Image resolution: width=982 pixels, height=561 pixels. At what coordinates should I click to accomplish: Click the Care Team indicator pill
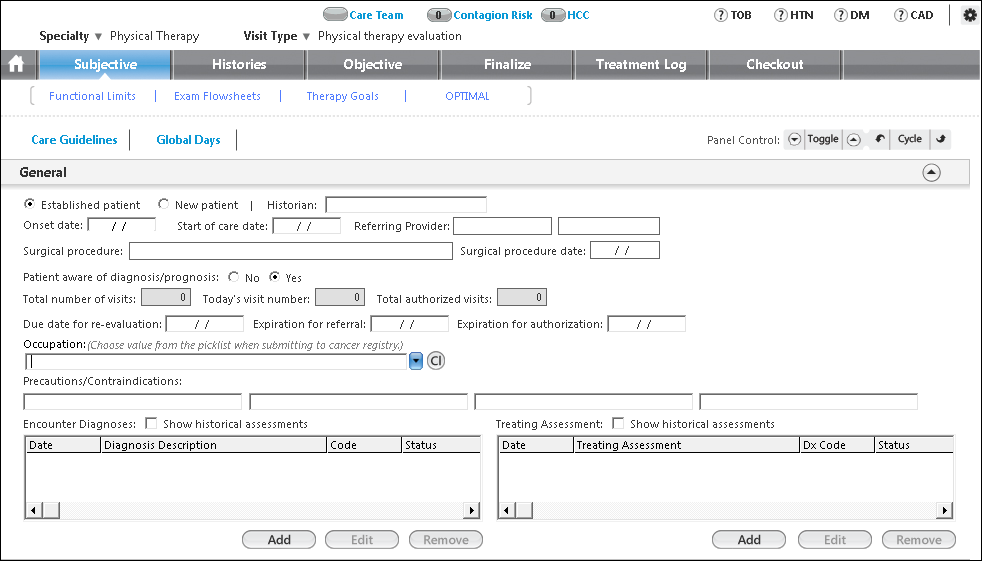(335, 14)
